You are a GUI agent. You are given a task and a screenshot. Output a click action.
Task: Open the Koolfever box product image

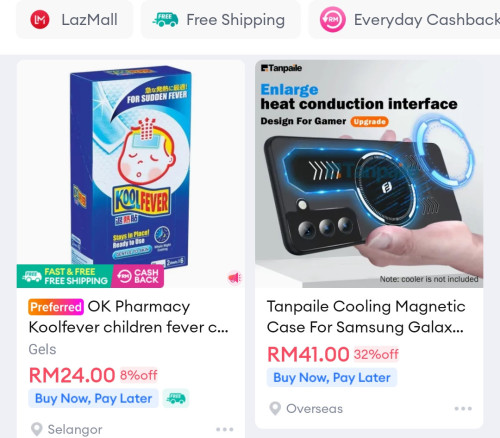pyautogui.click(x=131, y=174)
